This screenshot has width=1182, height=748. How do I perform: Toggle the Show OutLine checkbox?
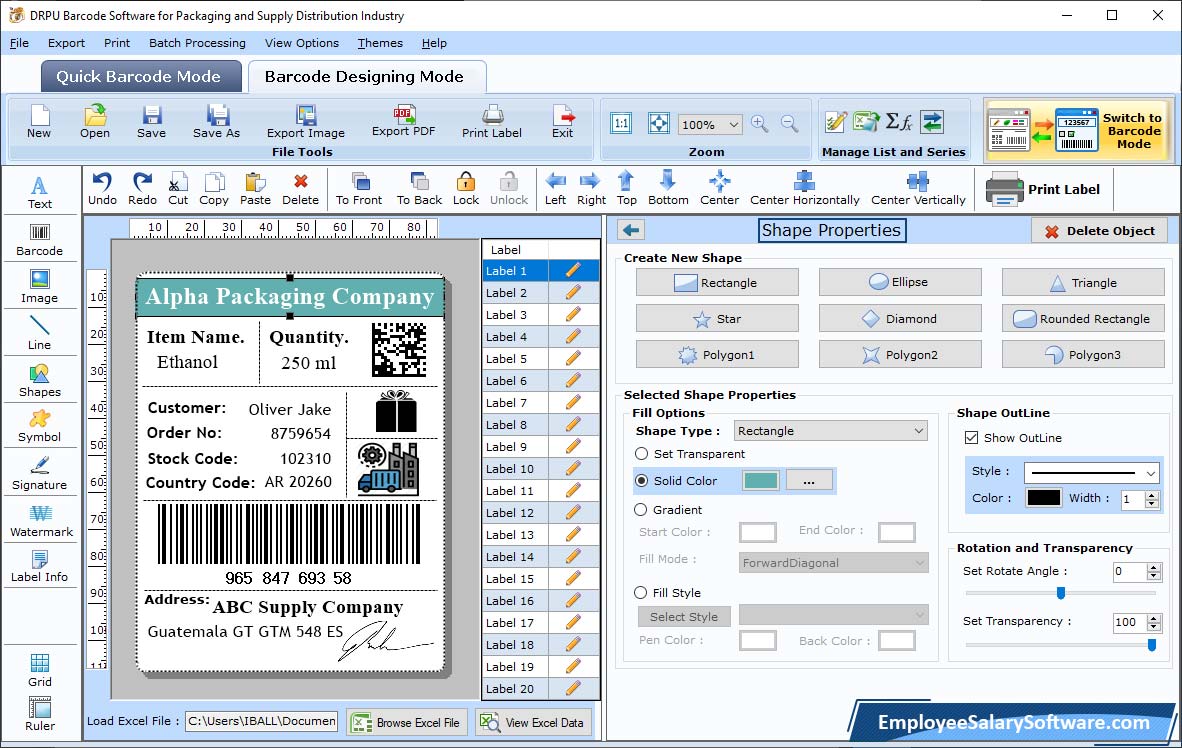(972, 437)
